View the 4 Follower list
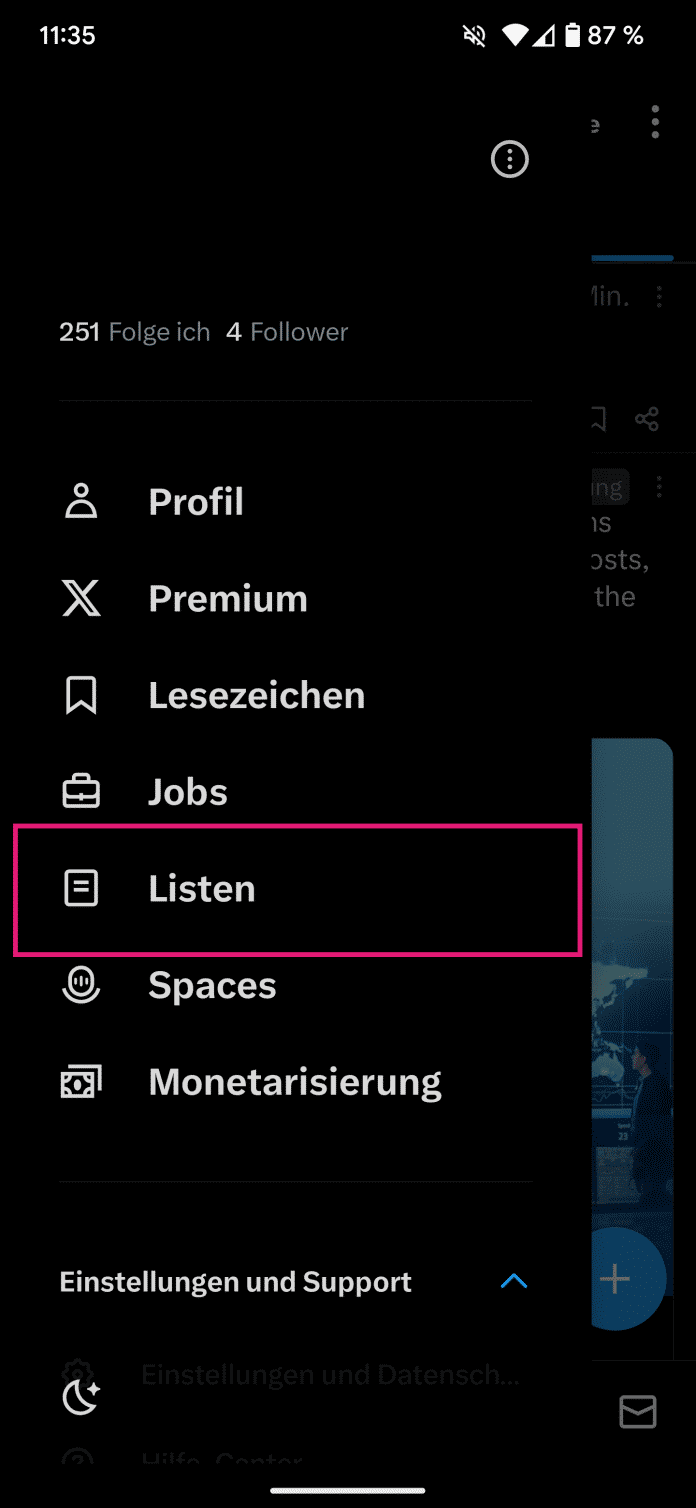 pyautogui.click(x=287, y=332)
